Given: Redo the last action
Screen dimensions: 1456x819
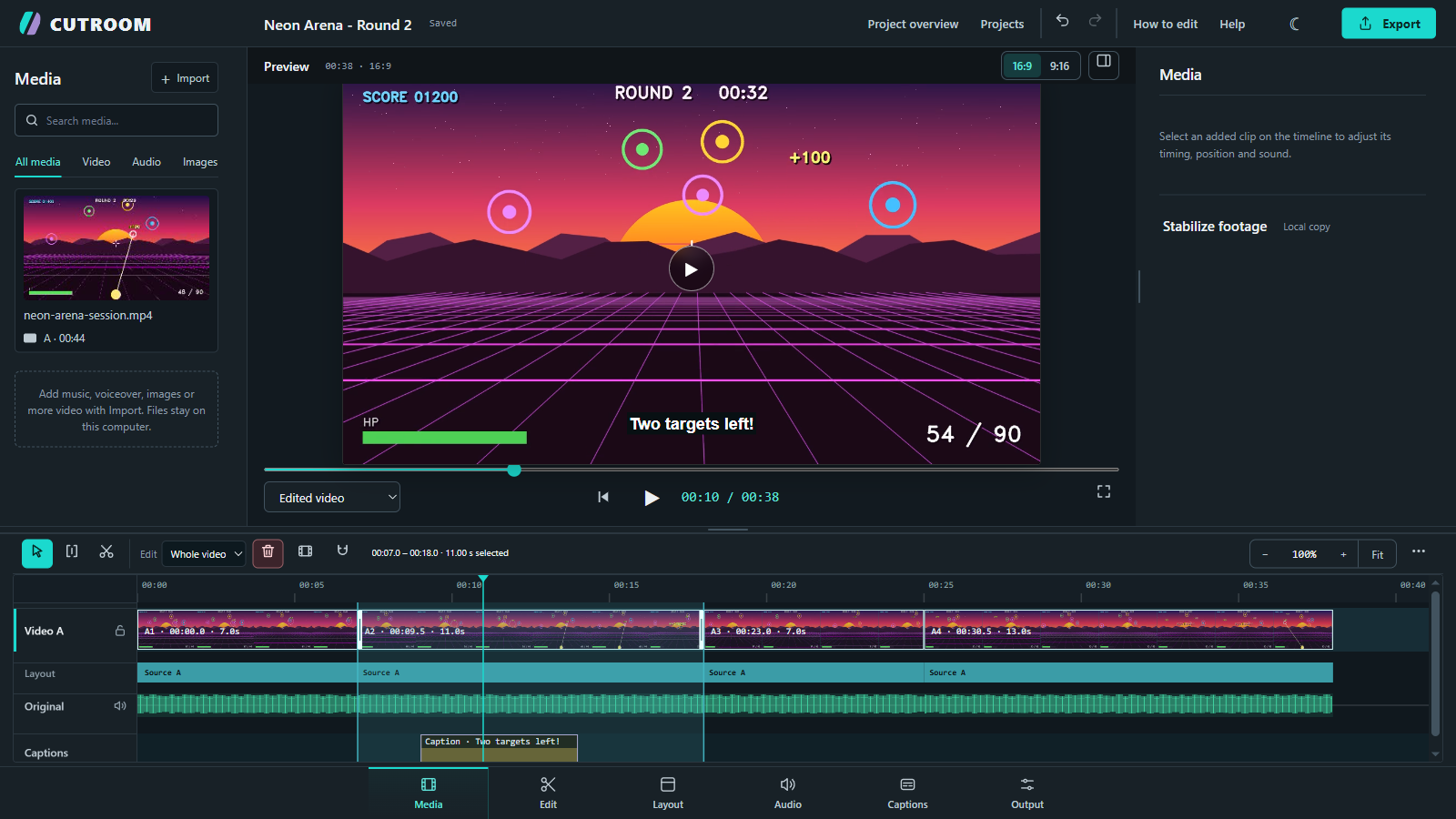Looking at the screenshot, I should click(1096, 21).
